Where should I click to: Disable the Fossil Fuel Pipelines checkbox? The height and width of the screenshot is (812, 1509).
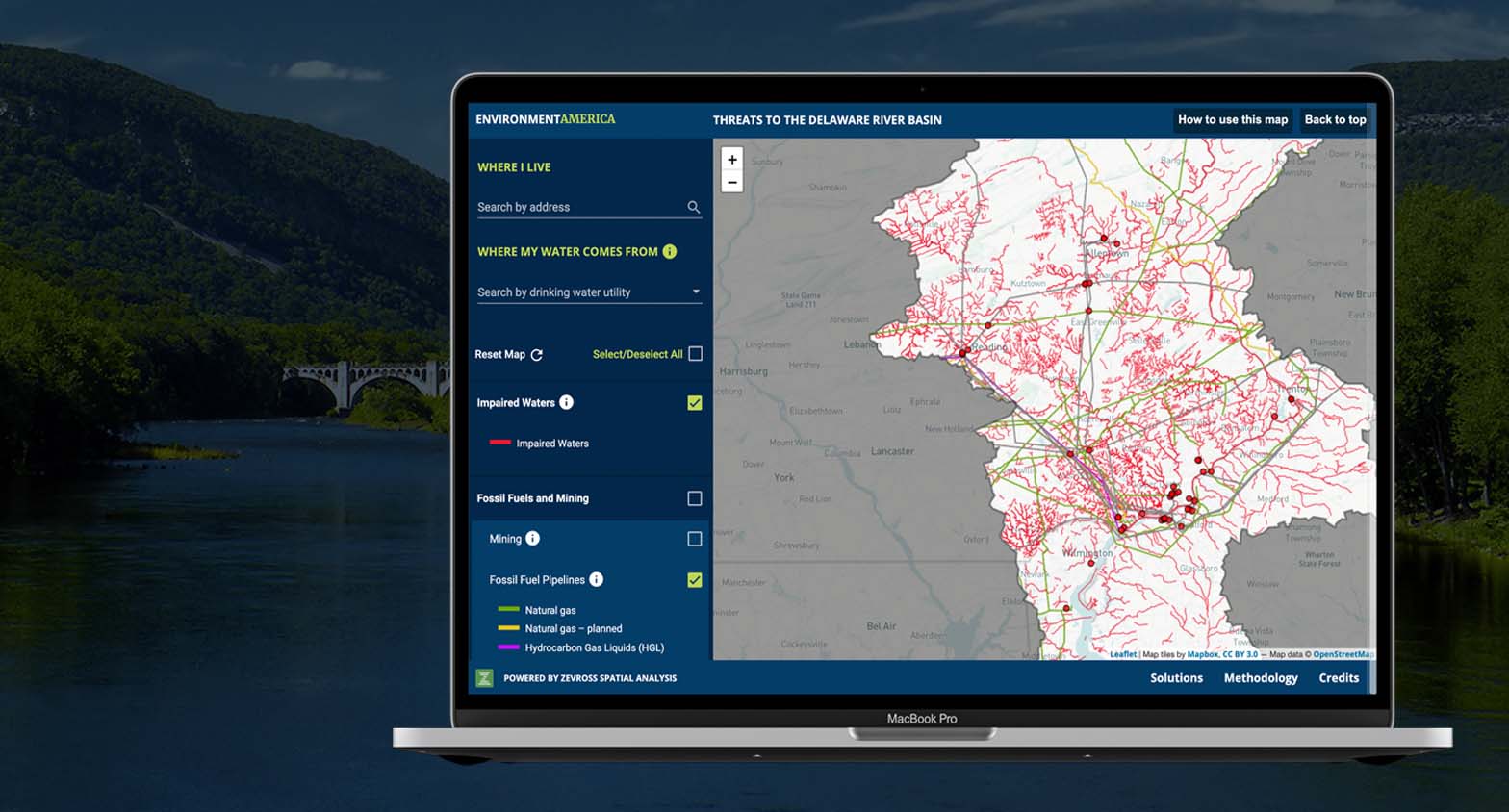[695, 580]
